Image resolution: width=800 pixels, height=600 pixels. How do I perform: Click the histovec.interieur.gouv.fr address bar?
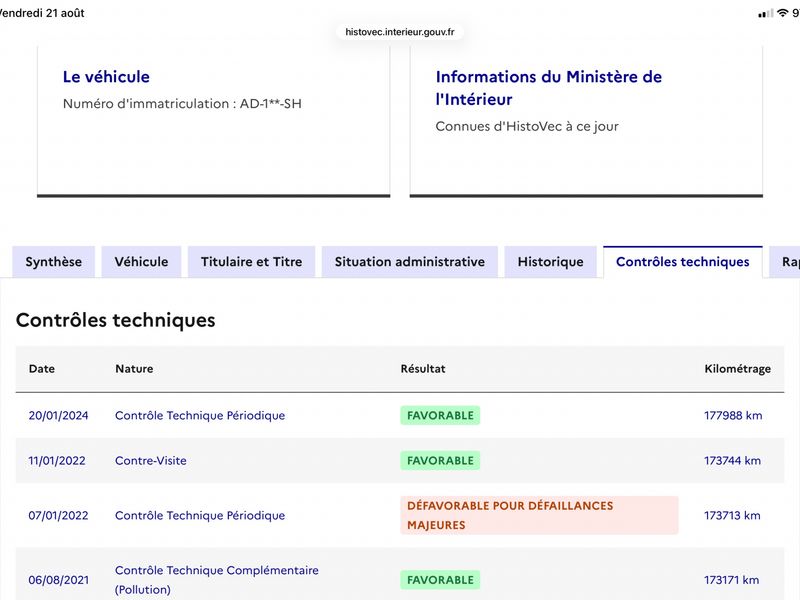click(x=400, y=32)
